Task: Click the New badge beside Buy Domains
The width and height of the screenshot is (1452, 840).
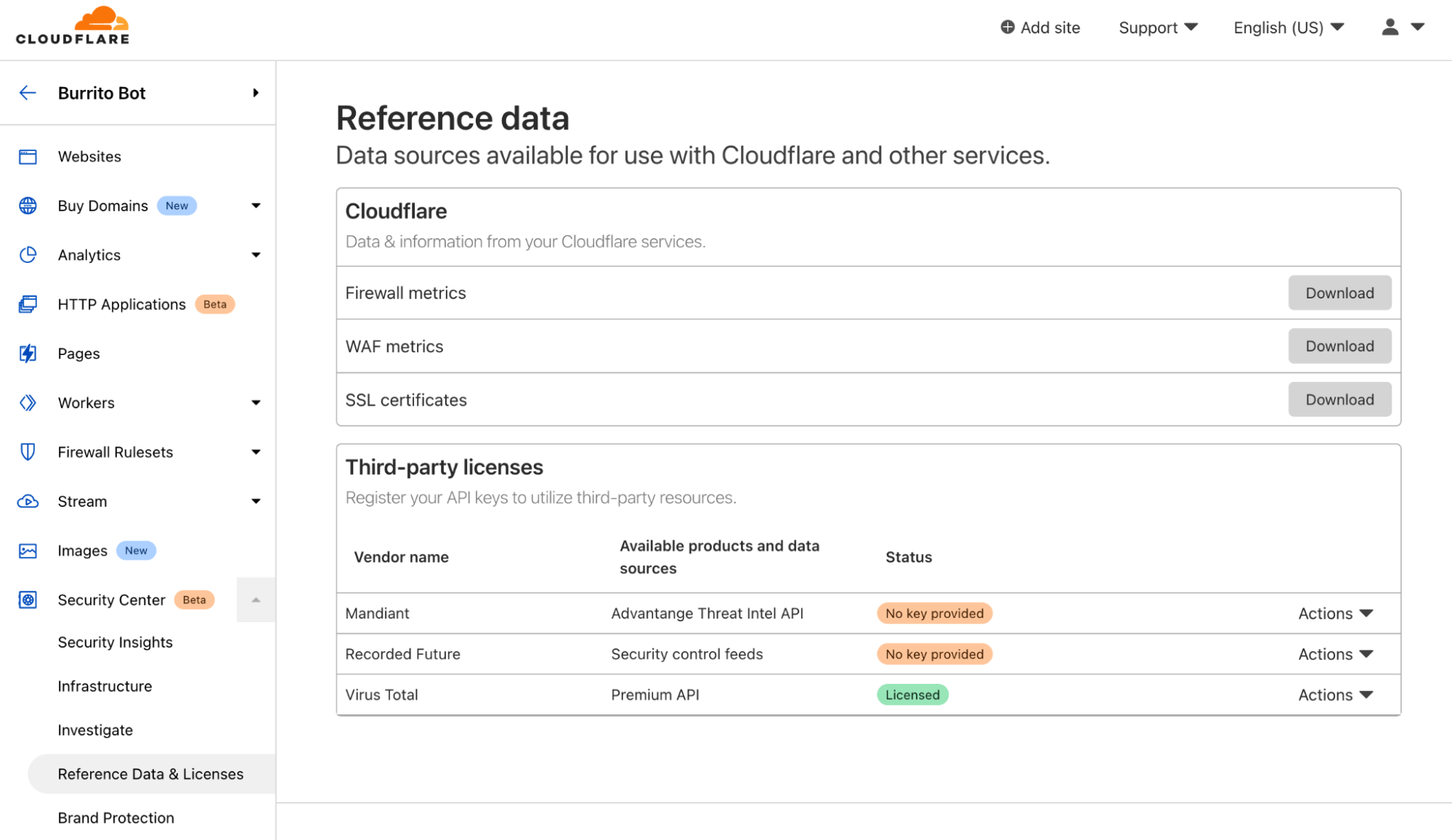Action: 177,206
